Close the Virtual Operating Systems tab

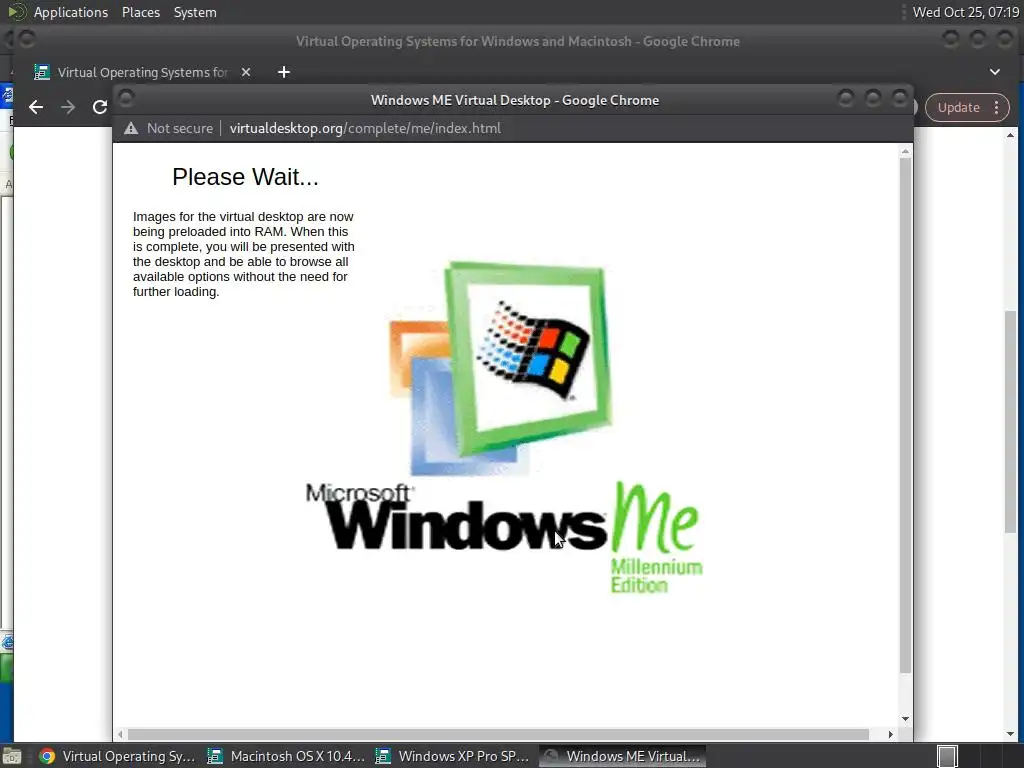click(246, 72)
